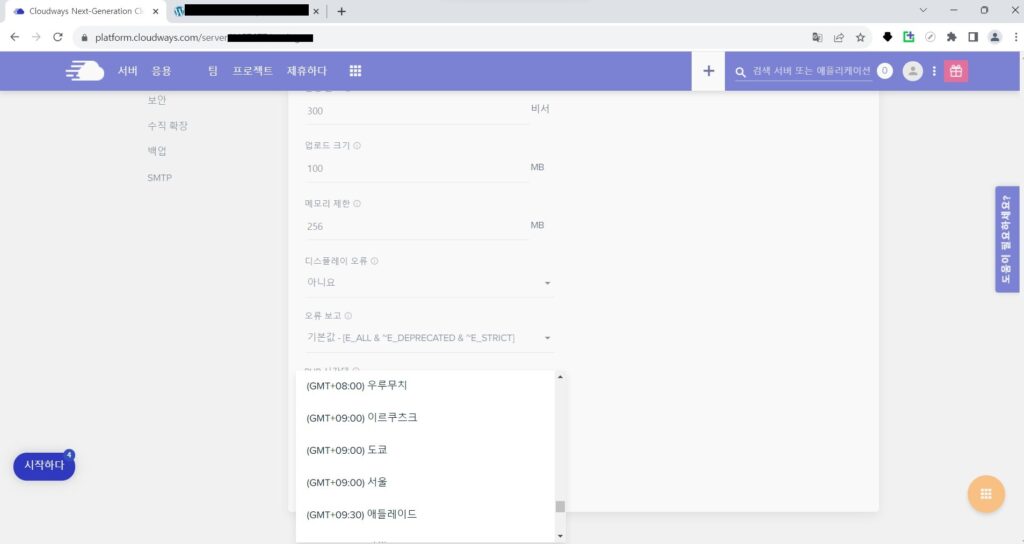
Task: Click the timezone list scroll-up arrow
Action: (x=560, y=377)
